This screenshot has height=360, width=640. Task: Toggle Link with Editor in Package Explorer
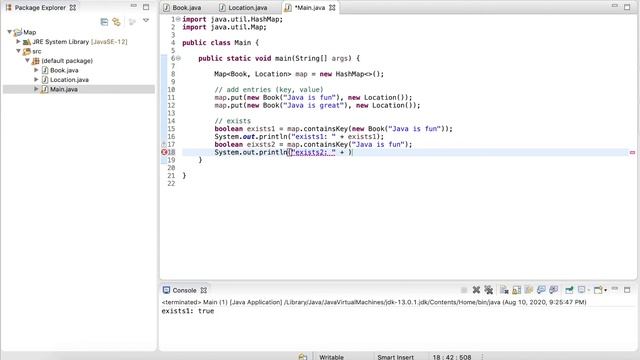[x=117, y=22]
